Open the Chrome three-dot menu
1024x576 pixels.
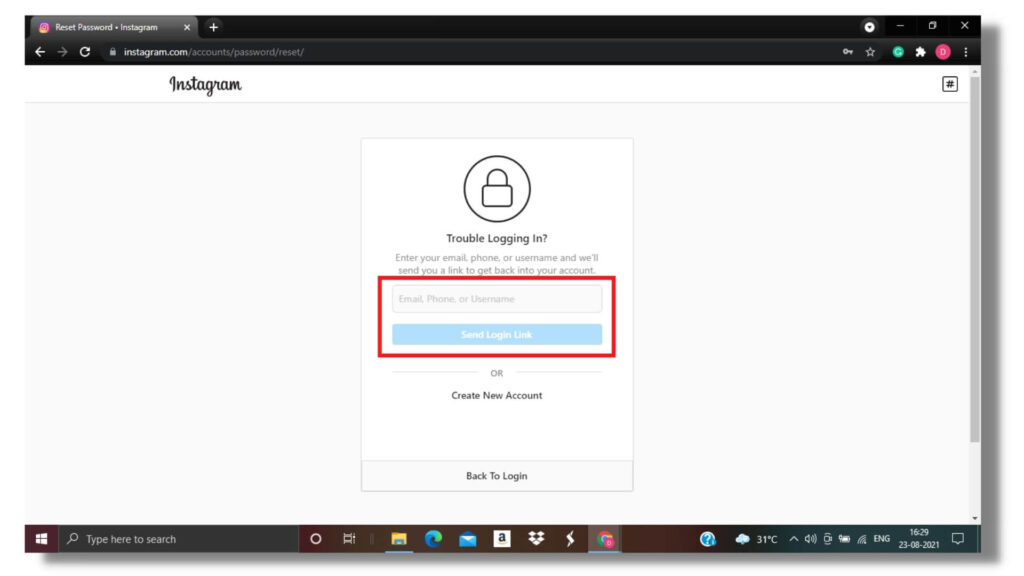coord(966,52)
